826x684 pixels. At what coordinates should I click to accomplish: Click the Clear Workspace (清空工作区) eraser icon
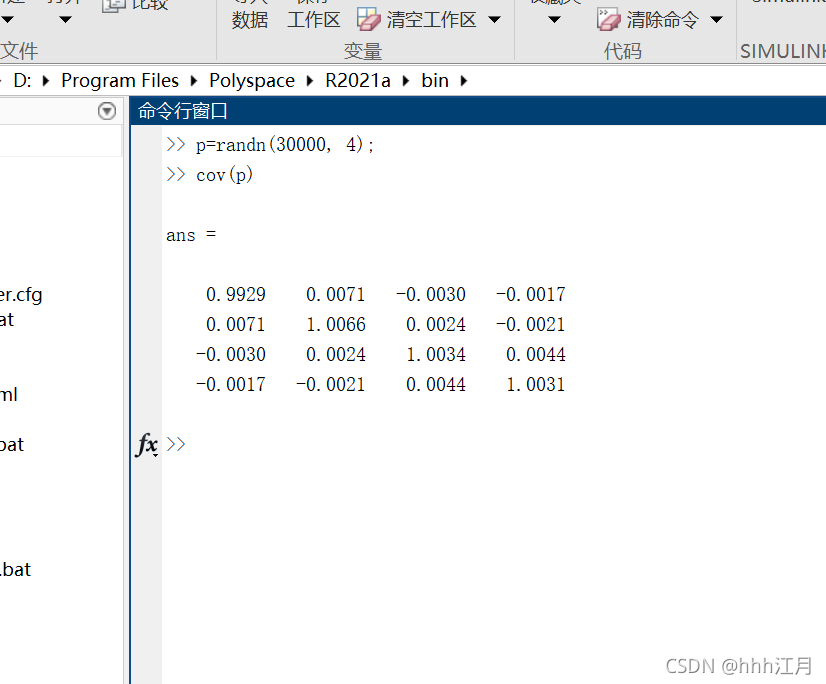tap(368, 19)
